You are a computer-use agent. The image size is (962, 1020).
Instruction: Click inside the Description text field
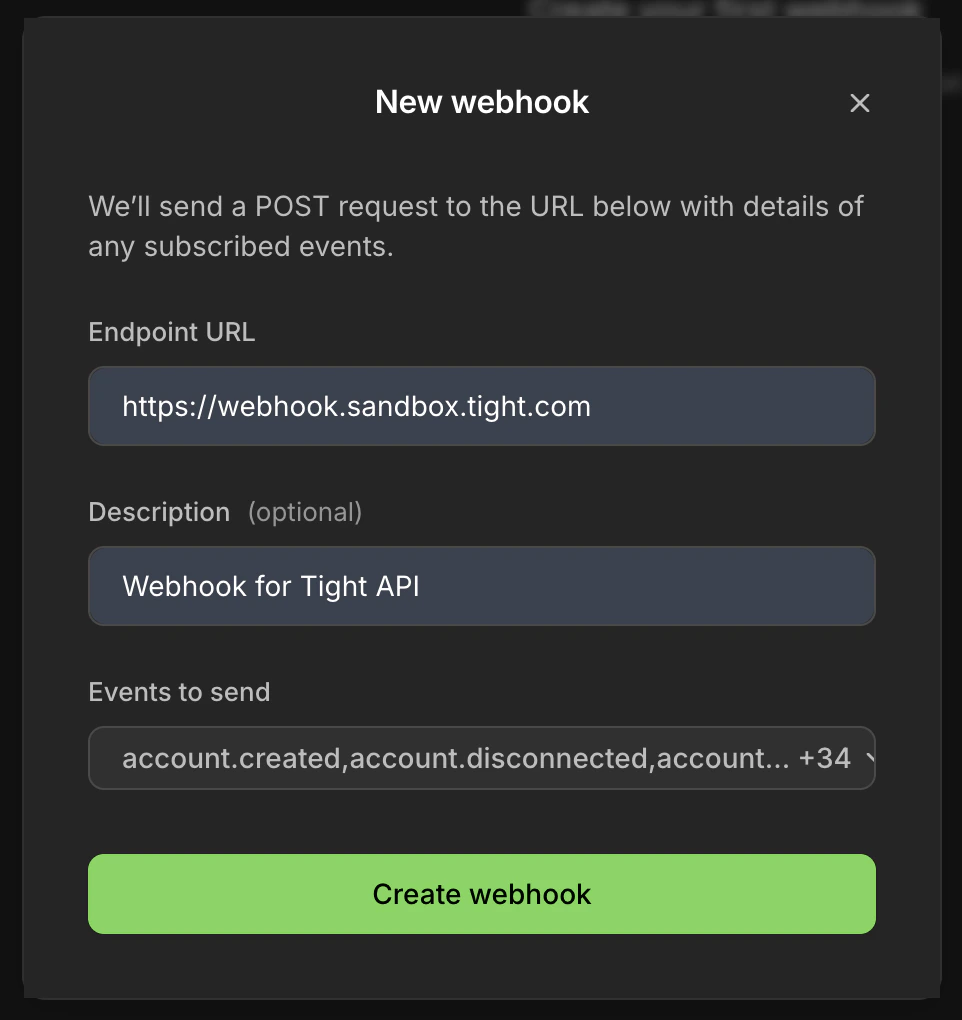point(482,586)
